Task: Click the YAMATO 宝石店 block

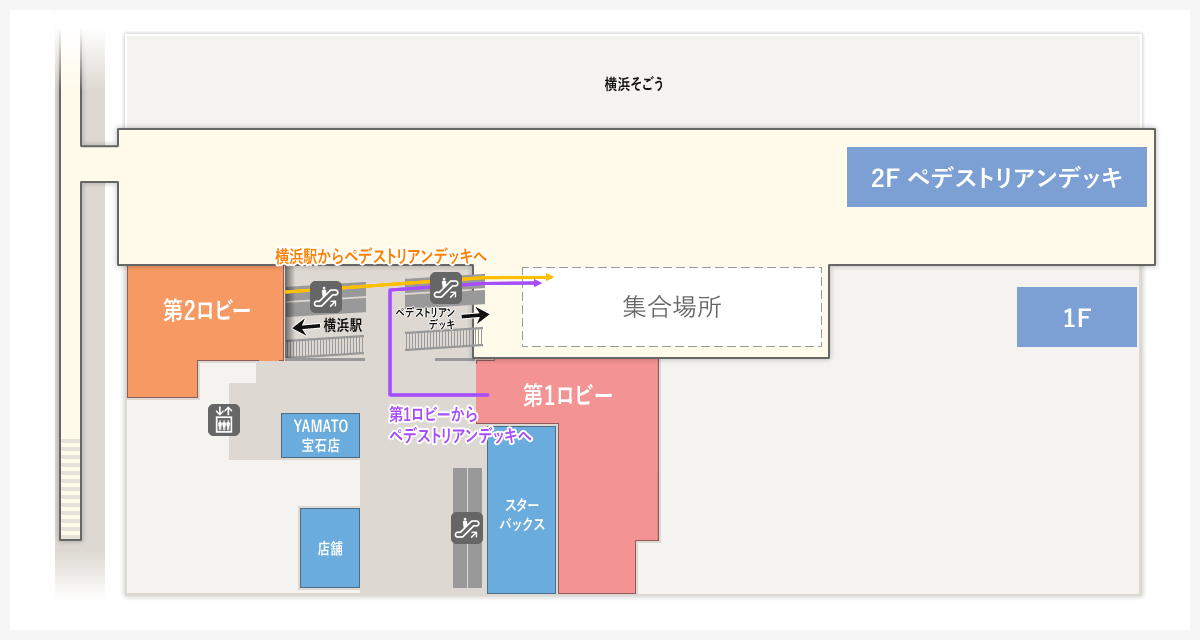Action: pyautogui.click(x=321, y=435)
